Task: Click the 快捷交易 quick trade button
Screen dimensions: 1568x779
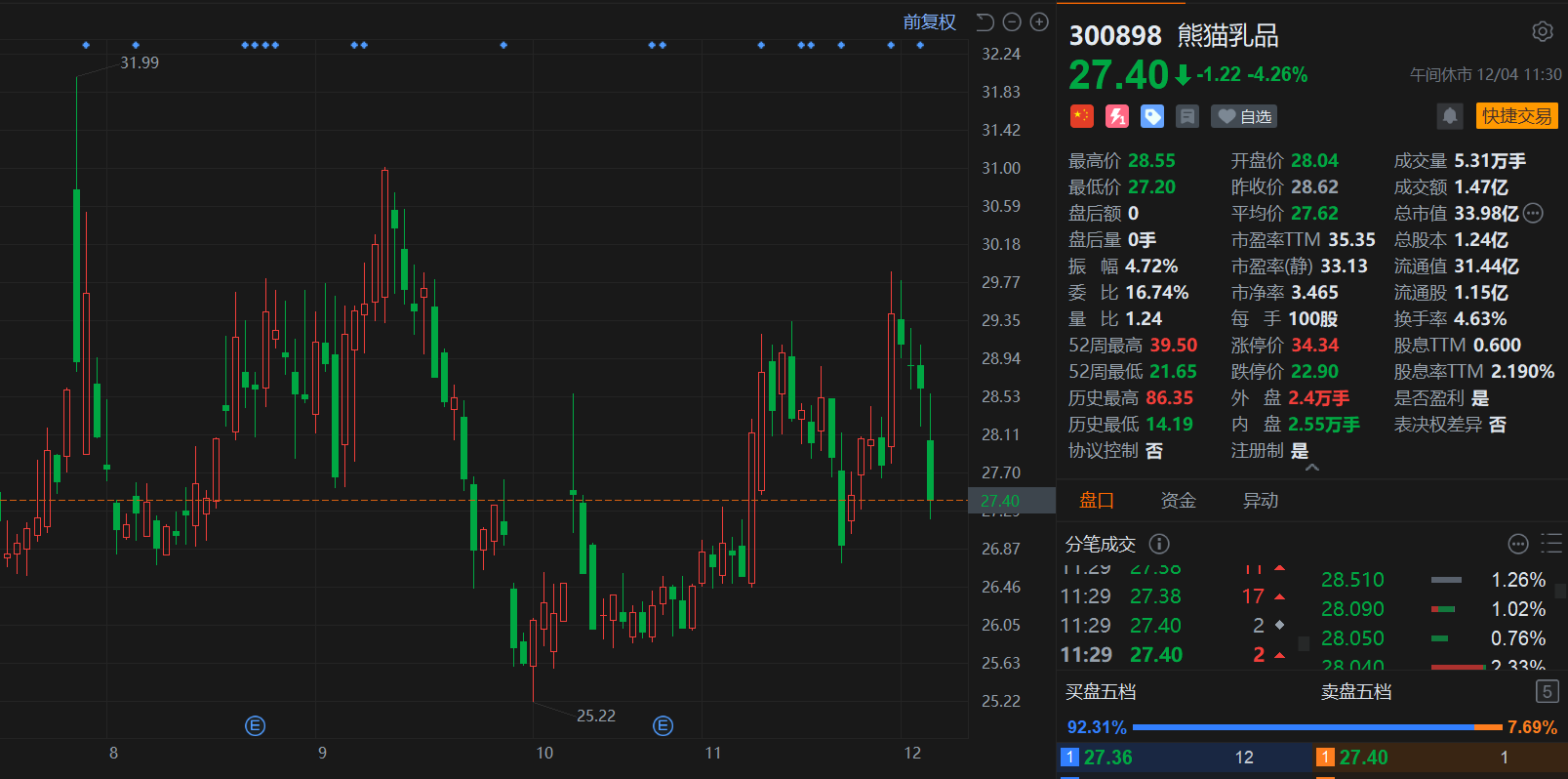Action: click(x=1516, y=116)
